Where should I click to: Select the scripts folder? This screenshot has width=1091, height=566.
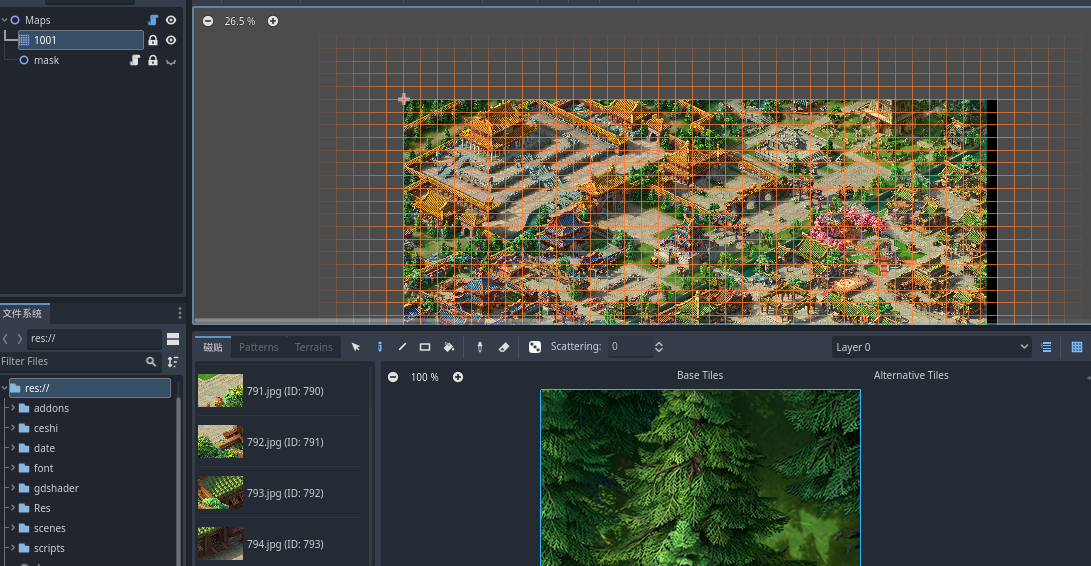click(49, 549)
